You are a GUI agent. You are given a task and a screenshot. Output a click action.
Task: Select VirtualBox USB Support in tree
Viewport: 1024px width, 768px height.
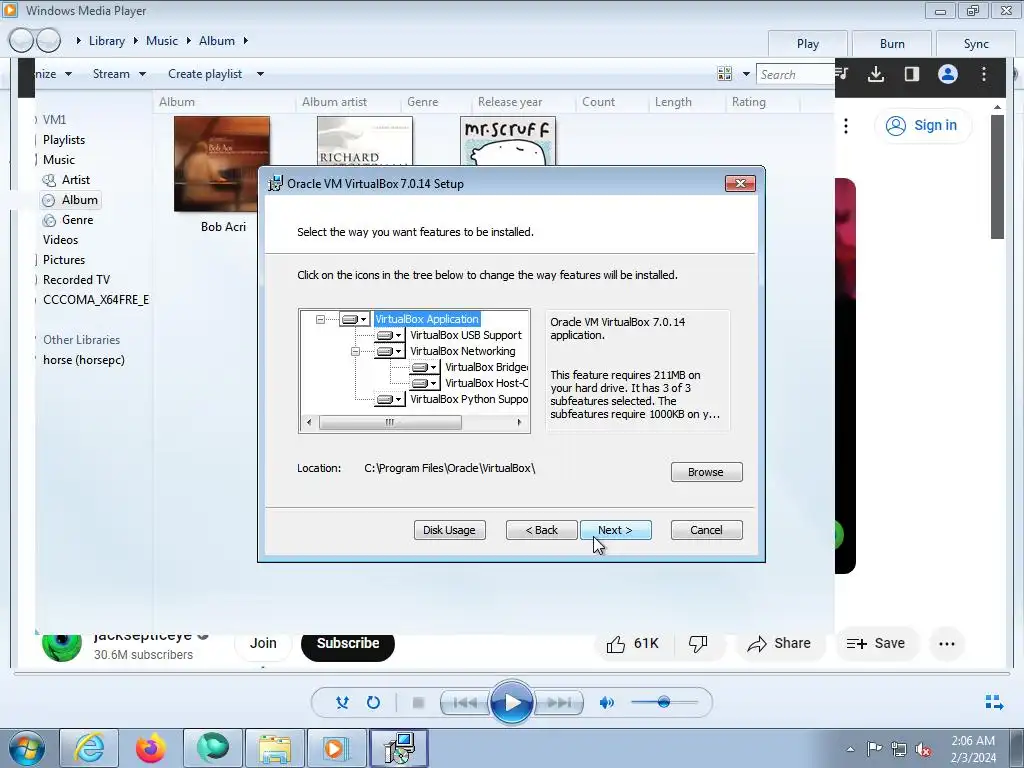pos(466,335)
